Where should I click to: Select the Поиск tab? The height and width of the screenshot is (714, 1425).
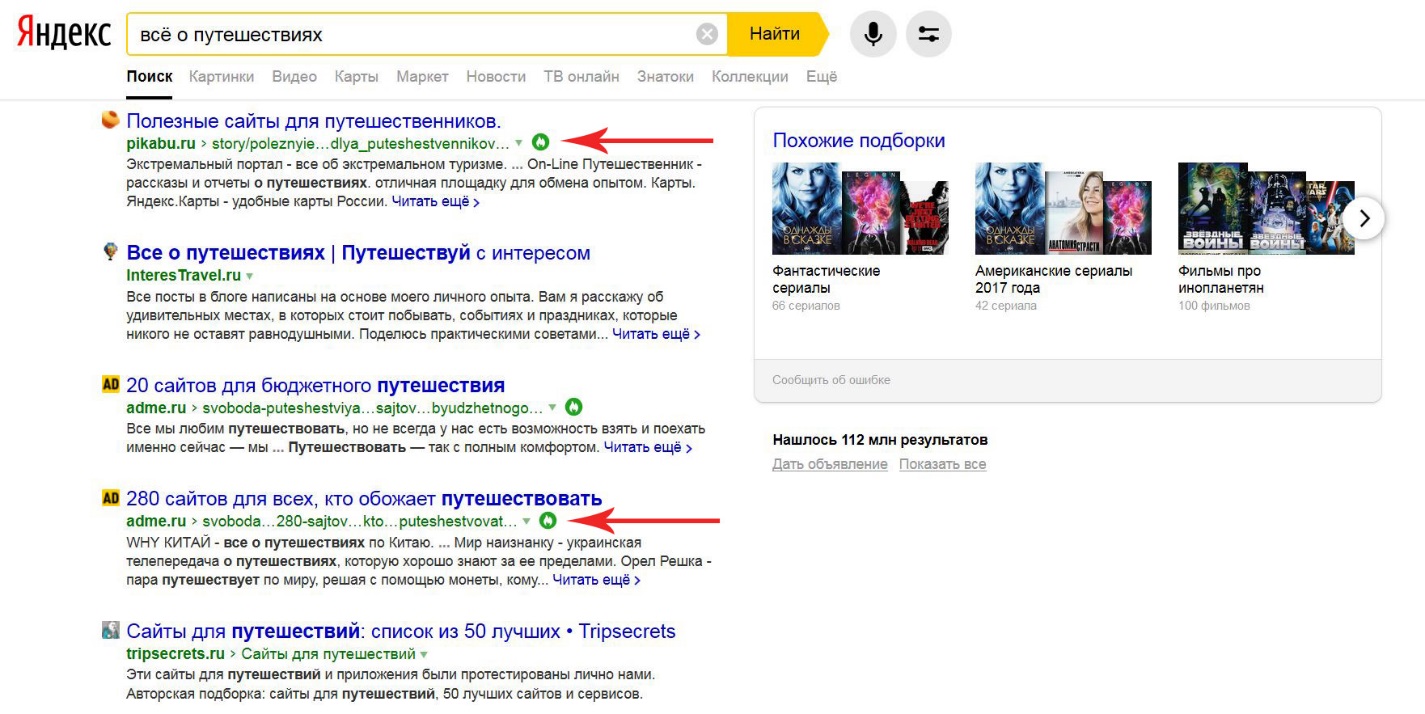coord(149,77)
